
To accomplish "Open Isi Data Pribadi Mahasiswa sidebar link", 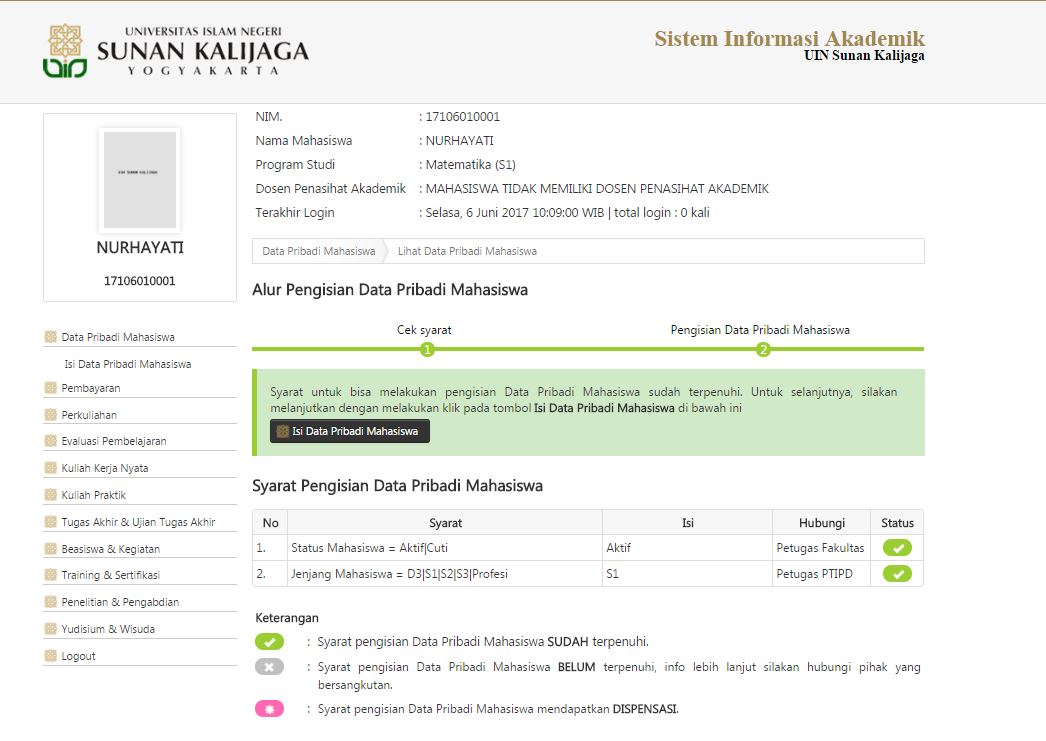I will (x=127, y=364).
